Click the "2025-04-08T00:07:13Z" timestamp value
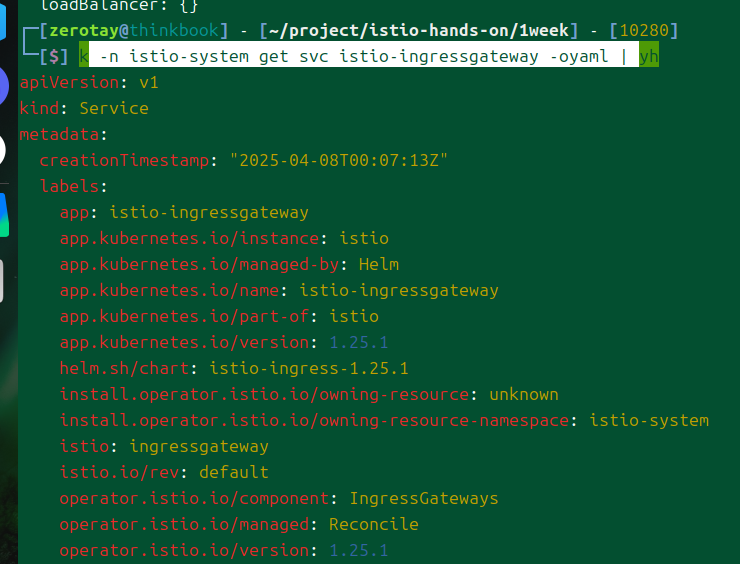The height and width of the screenshot is (564, 740). (338, 160)
